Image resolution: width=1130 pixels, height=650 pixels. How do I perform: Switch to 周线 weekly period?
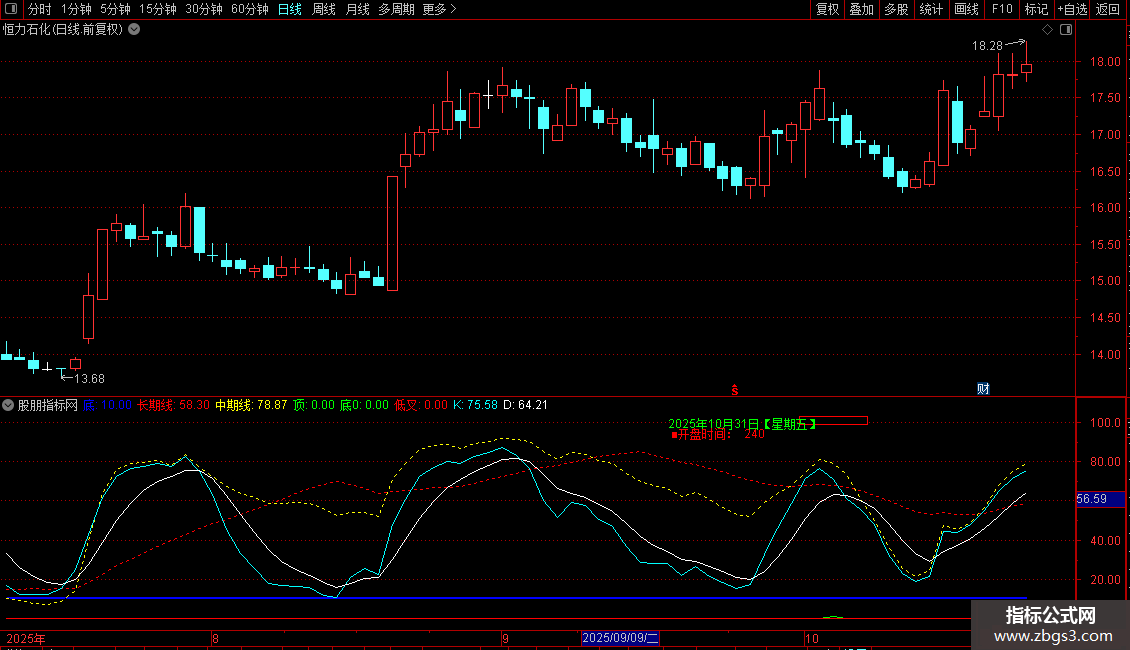(x=323, y=9)
